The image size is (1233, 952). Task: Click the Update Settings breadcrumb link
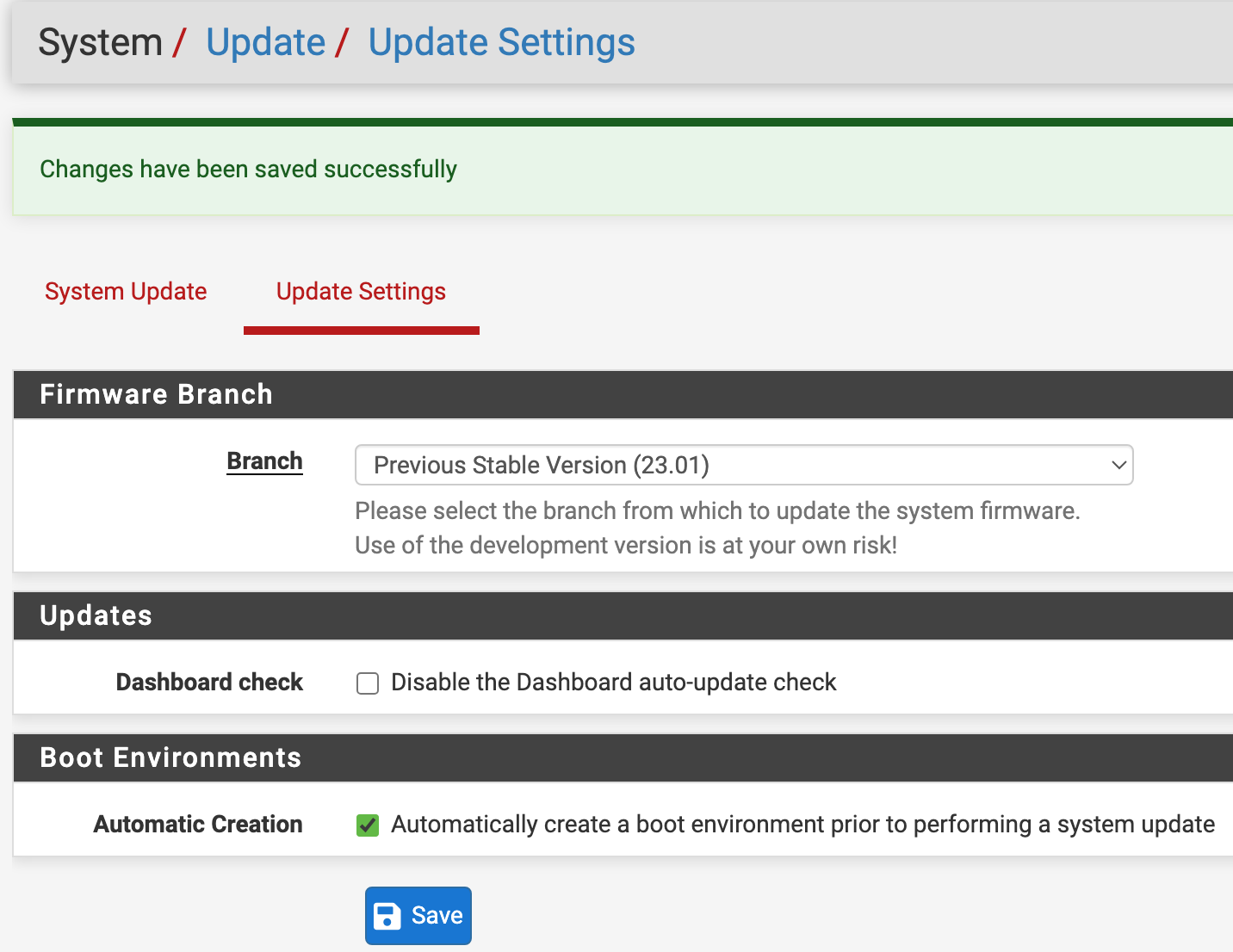(501, 42)
